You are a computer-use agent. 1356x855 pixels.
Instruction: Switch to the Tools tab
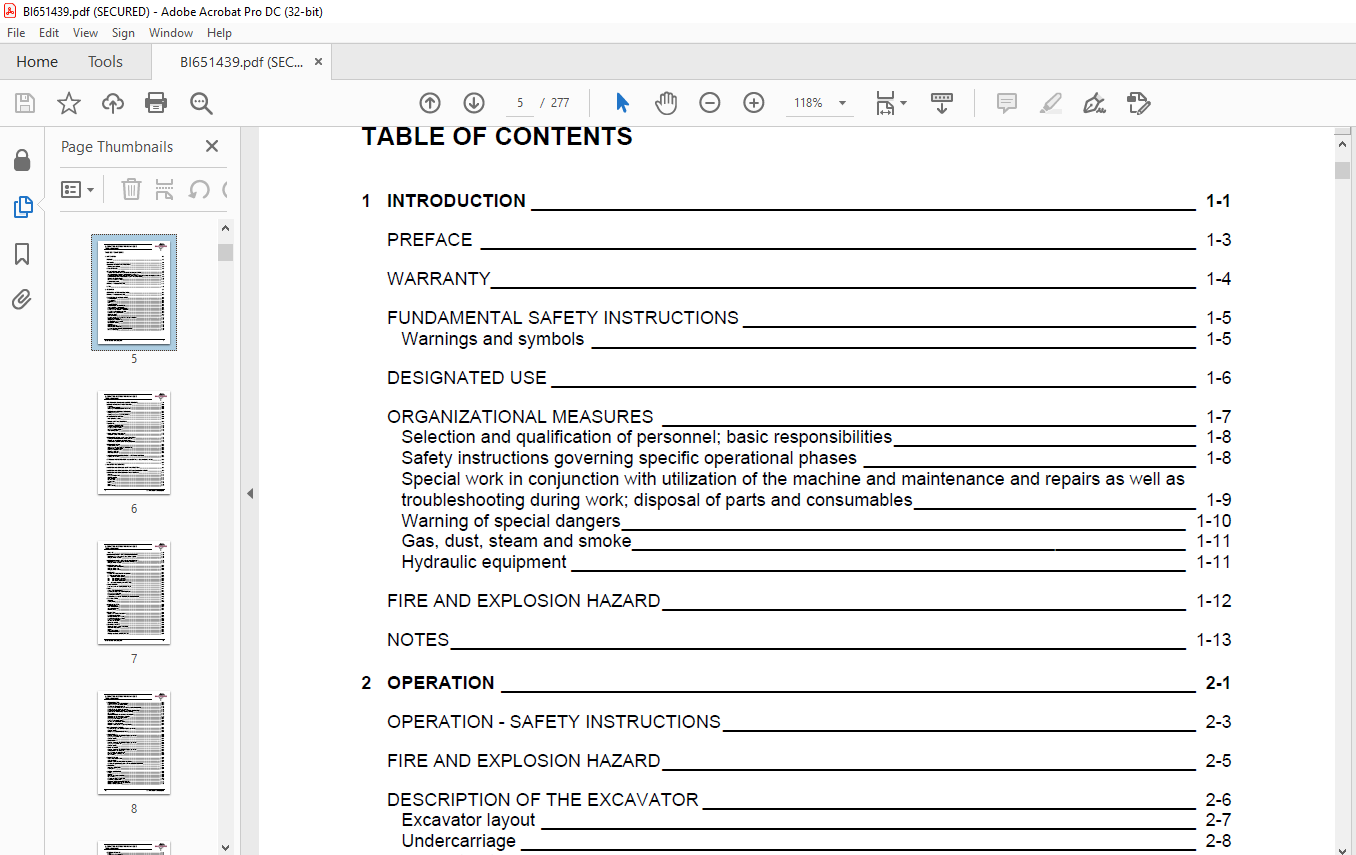[105, 62]
